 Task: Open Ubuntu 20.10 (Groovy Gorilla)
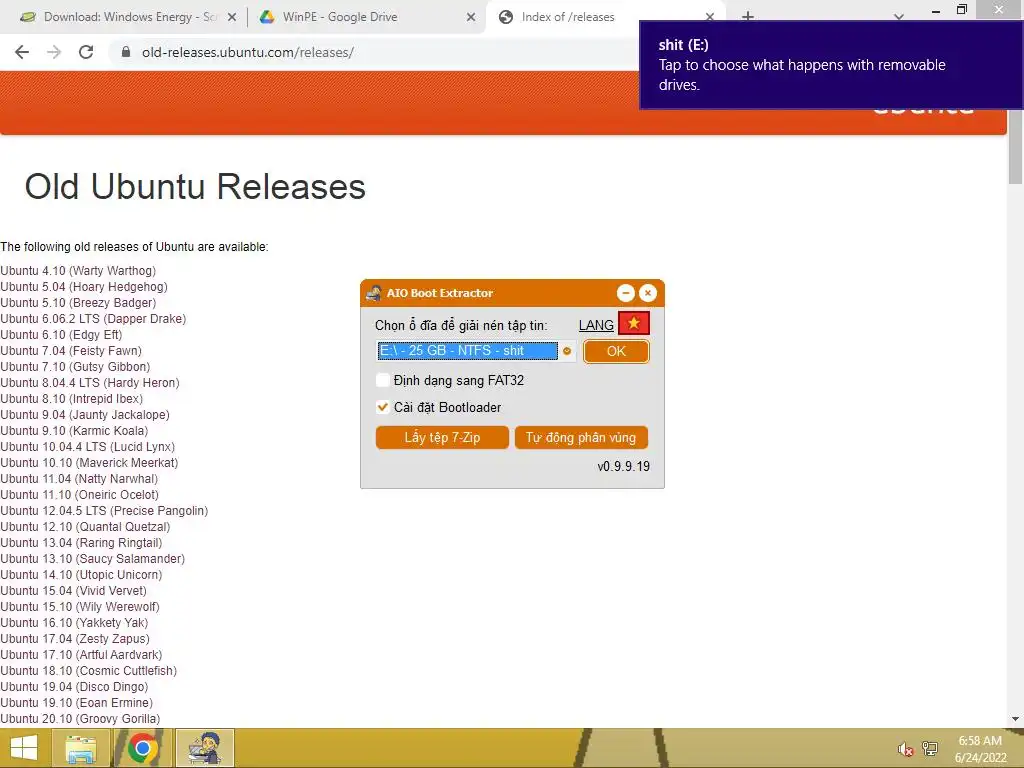[x=80, y=718]
